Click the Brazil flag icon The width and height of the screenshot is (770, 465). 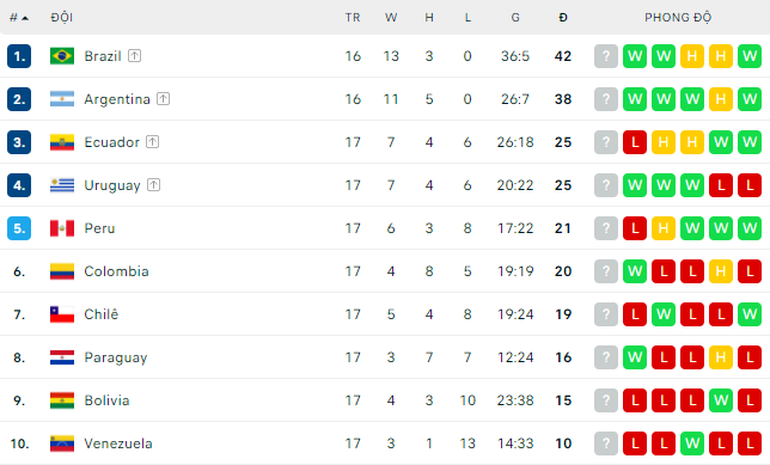(x=62, y=56)
